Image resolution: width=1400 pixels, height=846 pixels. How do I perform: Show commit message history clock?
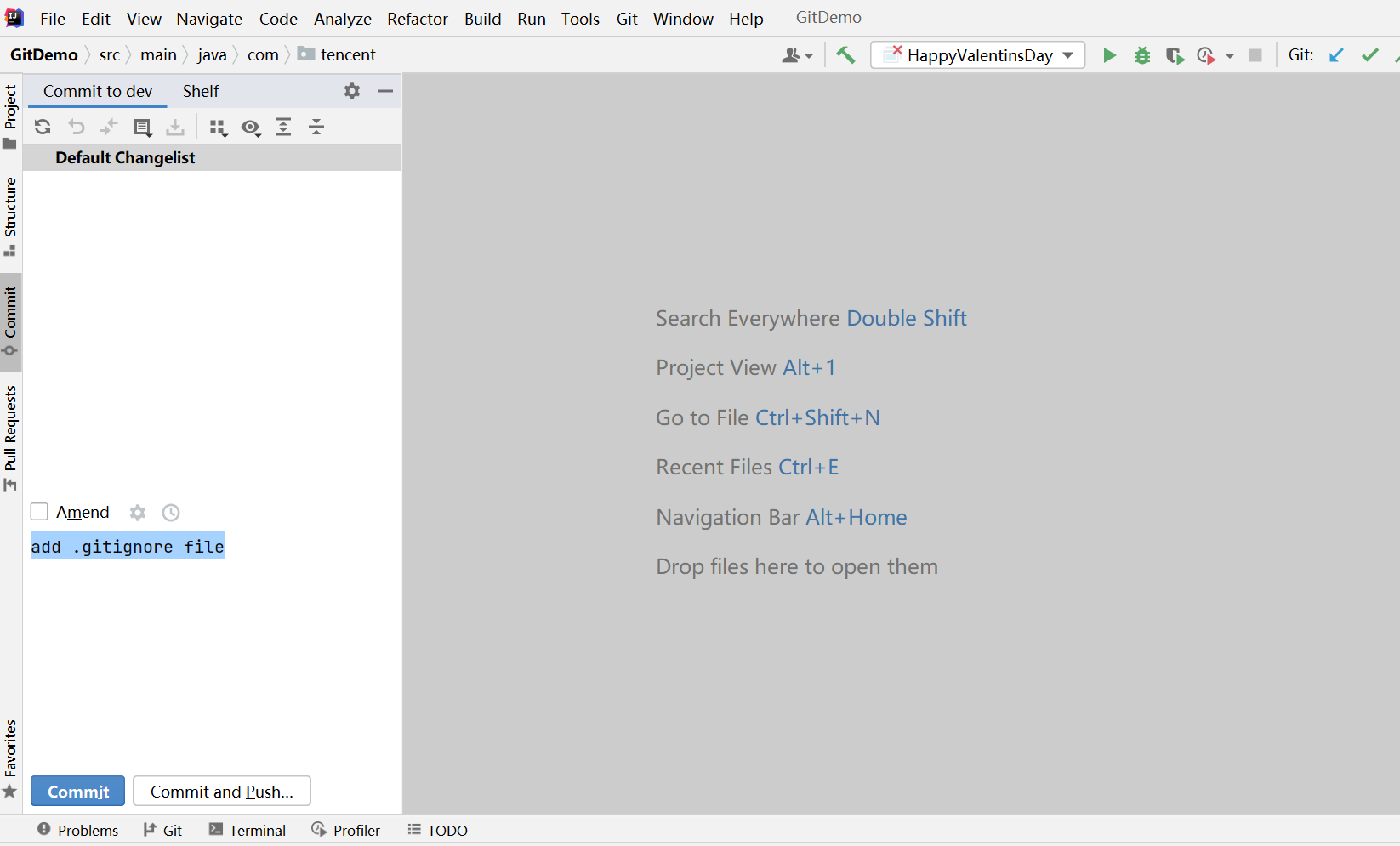(171, 513)
